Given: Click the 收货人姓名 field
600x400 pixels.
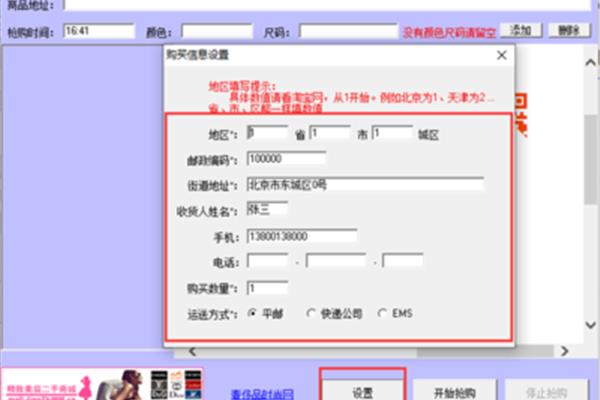Looking at the screenshot, I should pyautogui.click(x=267, y=209).
